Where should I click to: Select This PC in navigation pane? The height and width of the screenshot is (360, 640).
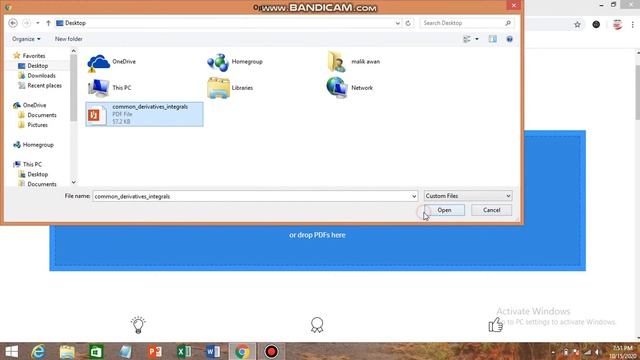point(28,164)
